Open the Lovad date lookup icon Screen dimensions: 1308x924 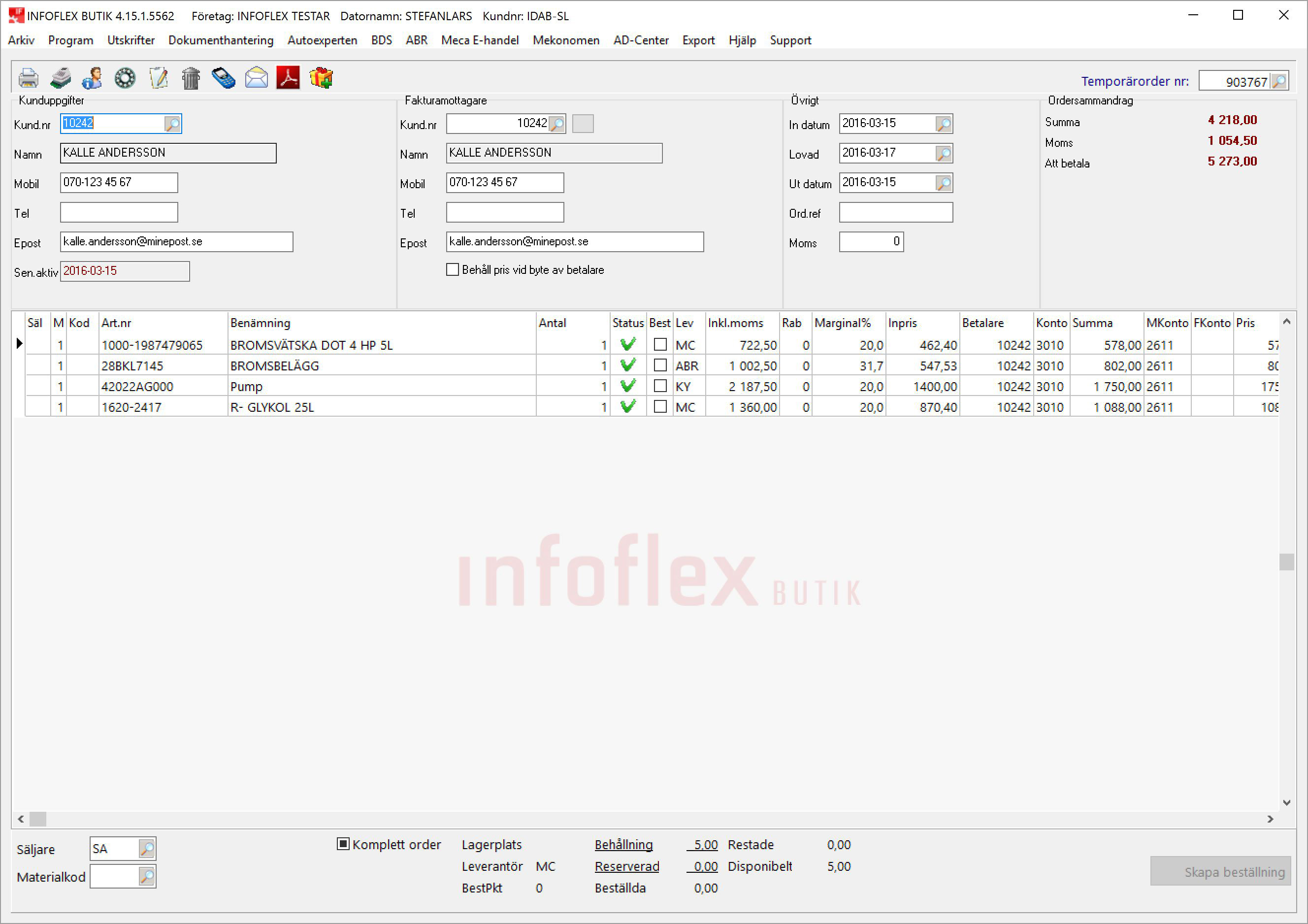[944, 153]
